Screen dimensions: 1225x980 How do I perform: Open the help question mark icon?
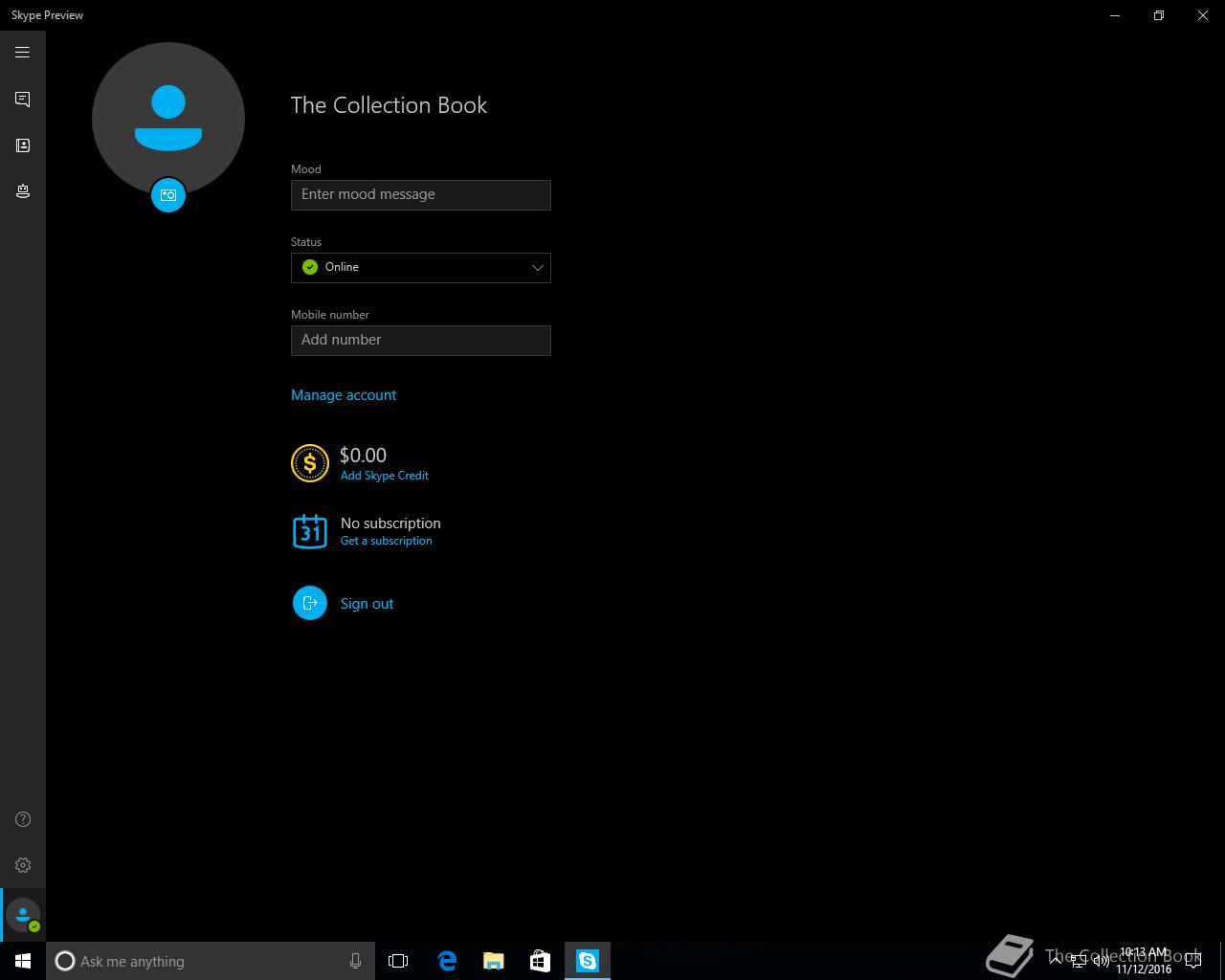pos(23,819)
